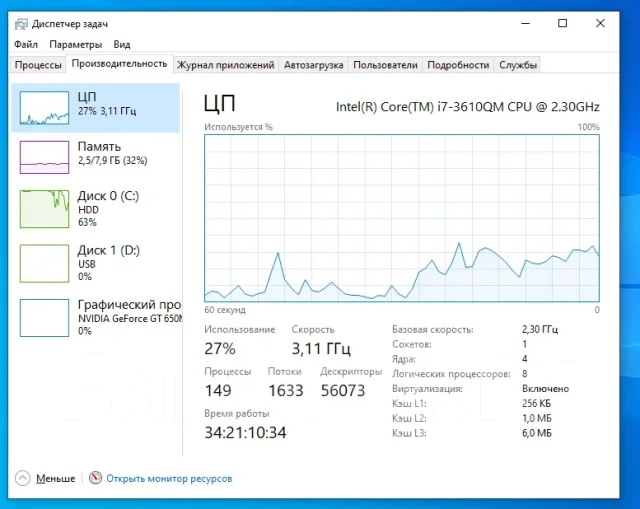The image size is (640, 509).
Task: Click the resource monitor gauge icon
Action: pos(95,478)
